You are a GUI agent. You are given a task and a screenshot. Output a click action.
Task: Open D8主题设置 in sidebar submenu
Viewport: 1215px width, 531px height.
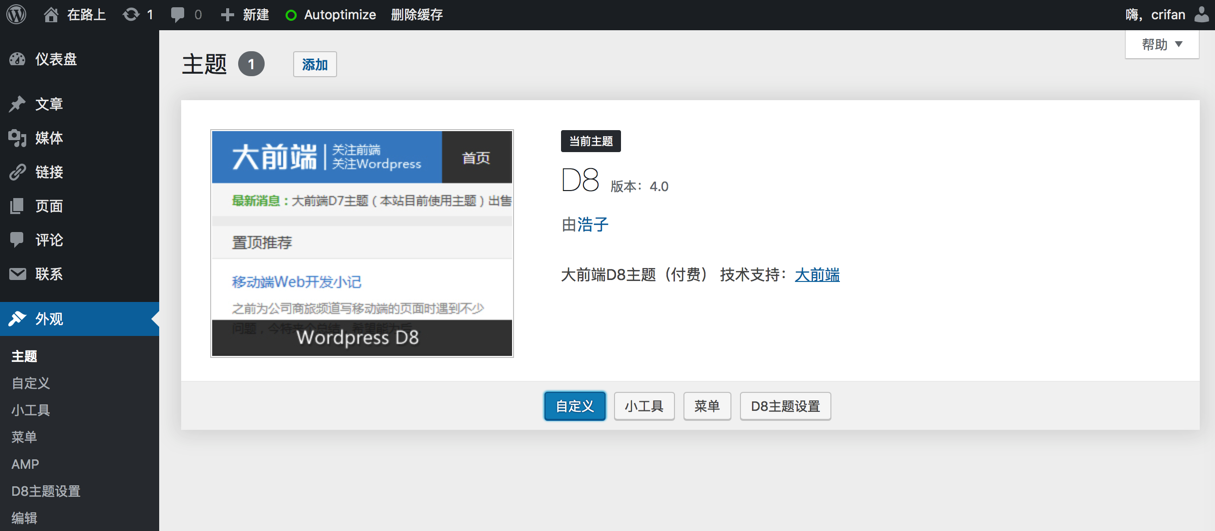[x=46, y=491]
